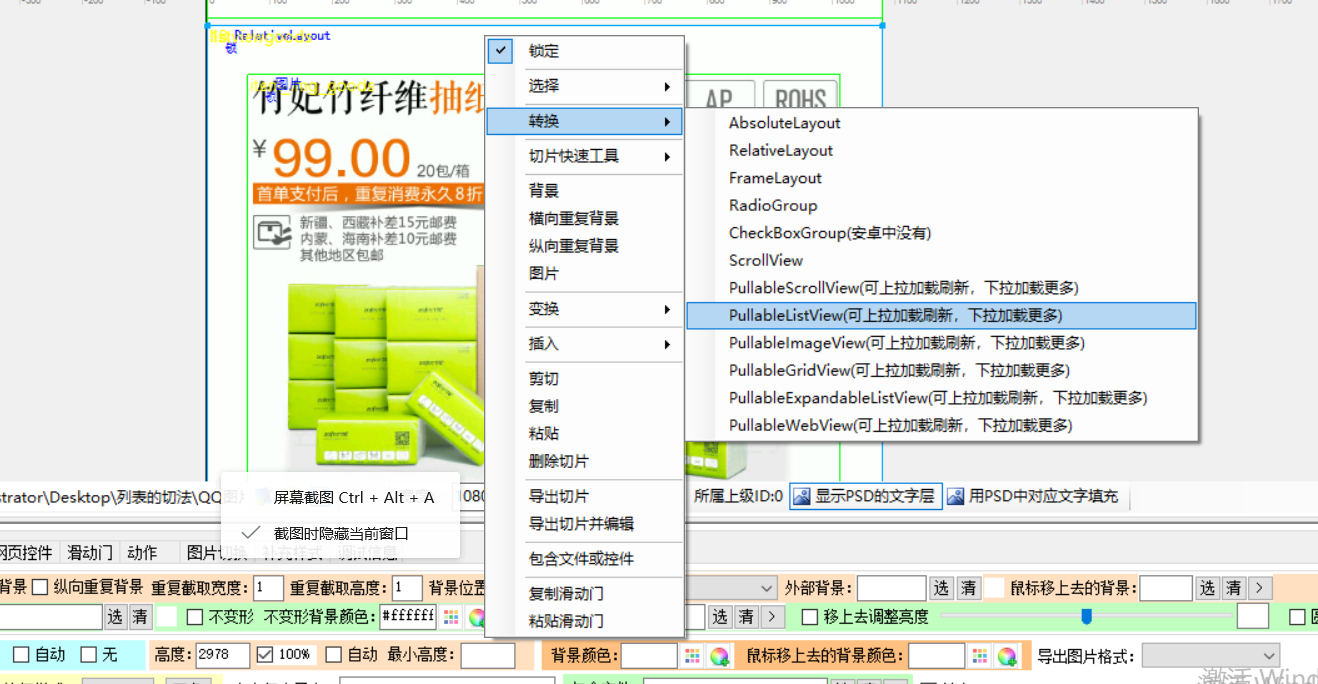Click the > button left of 移上去调整亮度
Screen dimensions: 1318x684
pos(772,617)
